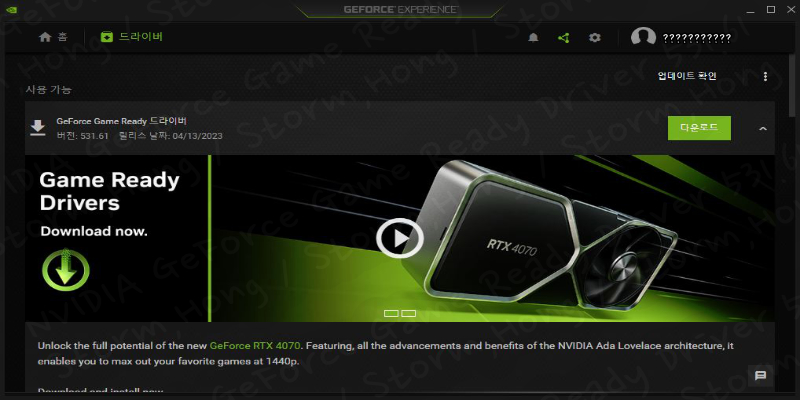Screen dimensions: 800x400
Task: Open the feedback chat icon
Action: 760,376
